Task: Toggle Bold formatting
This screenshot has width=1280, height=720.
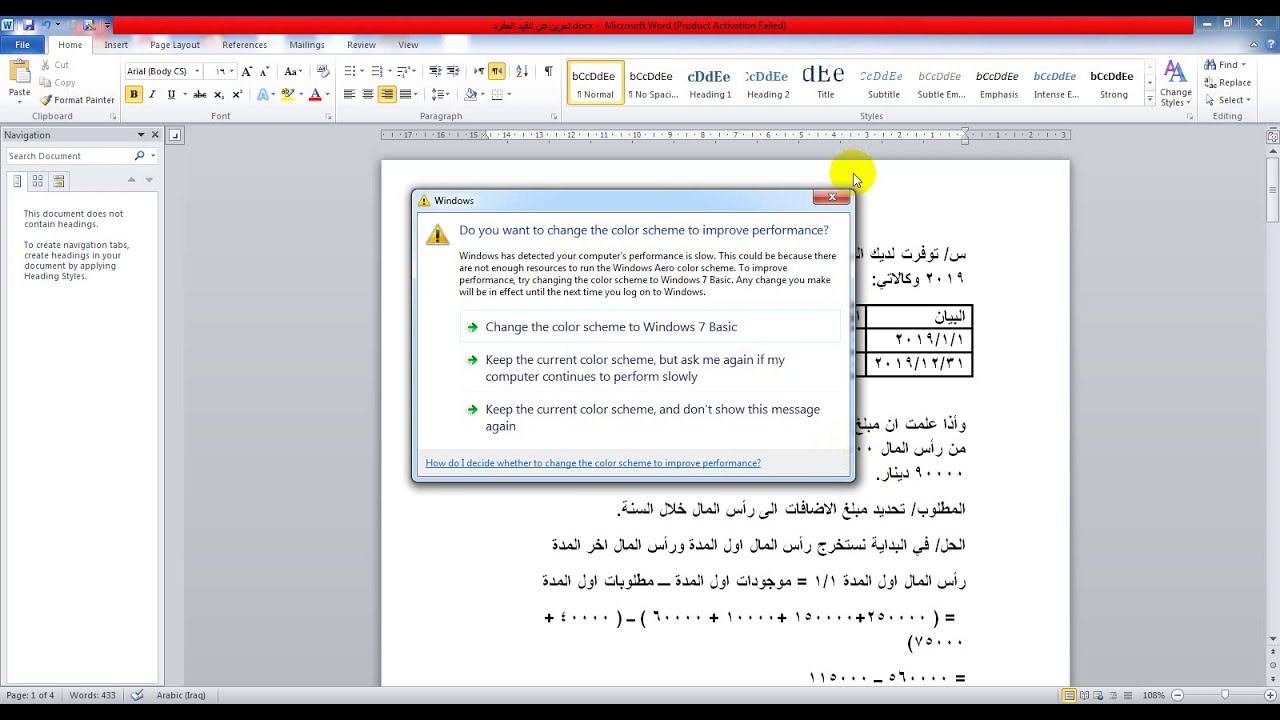Action: 133,94
